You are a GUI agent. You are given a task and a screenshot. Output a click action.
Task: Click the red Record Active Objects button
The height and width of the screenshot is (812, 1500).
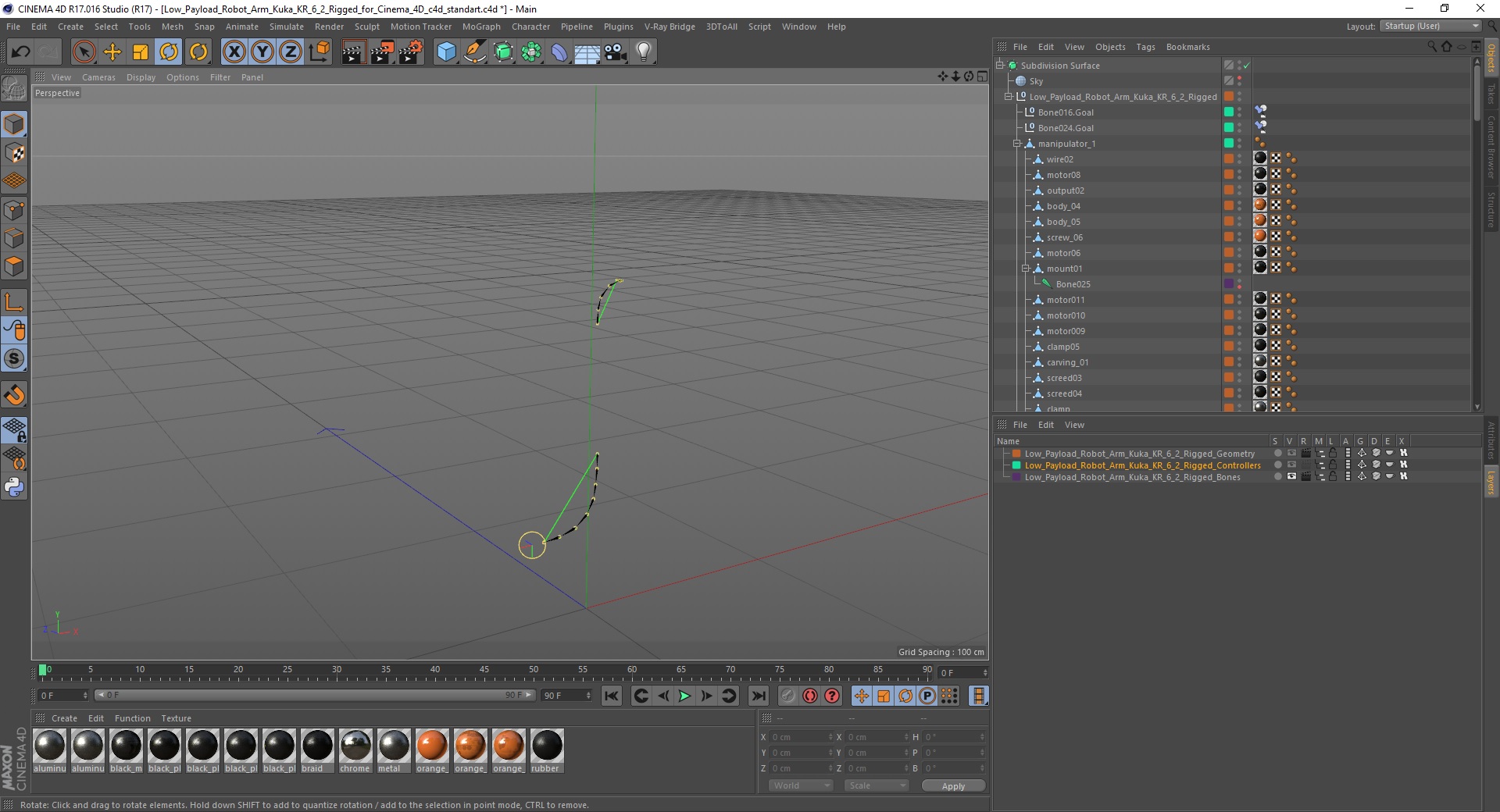click(810, 696)
